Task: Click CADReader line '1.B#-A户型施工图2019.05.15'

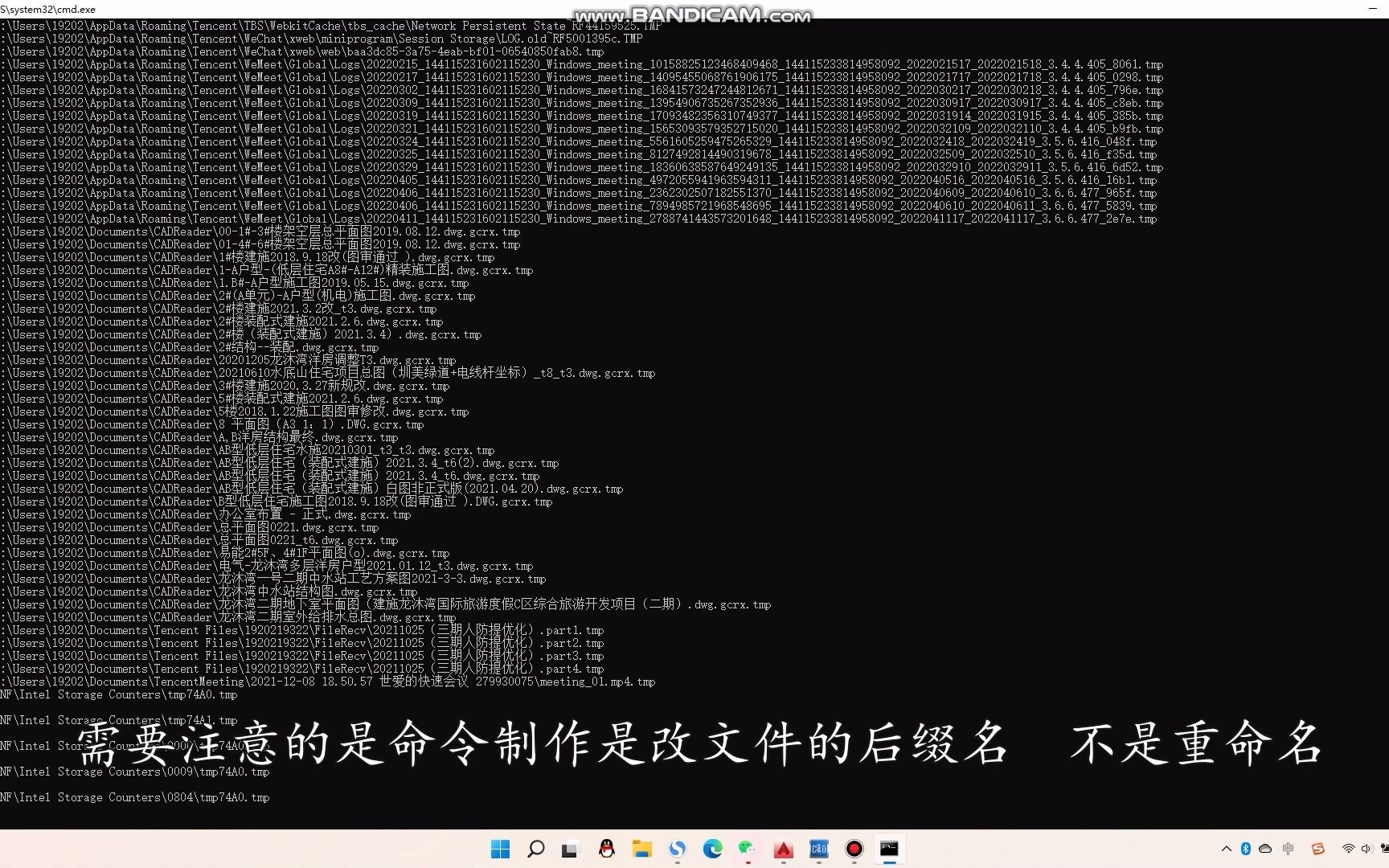Action: [x=235, y=283]
